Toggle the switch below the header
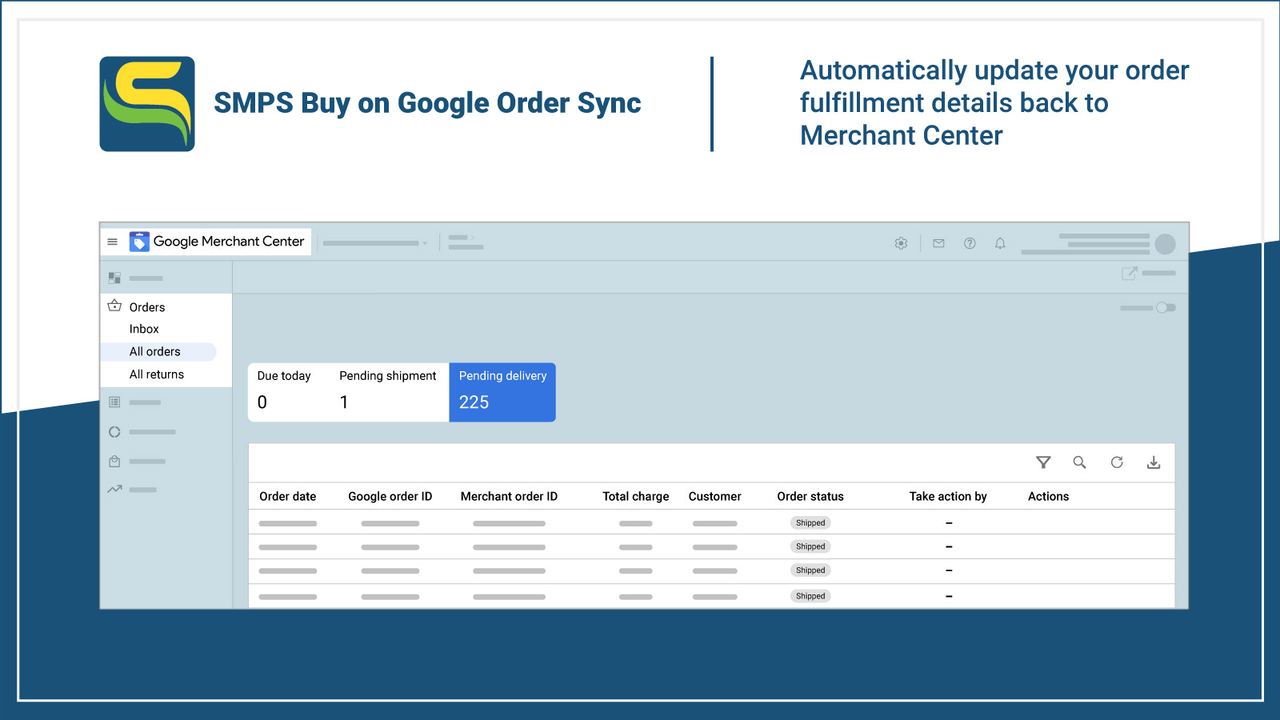The width and height of the screenshot is (1280, 720). pyautogui.click(x=1165, y=308)
